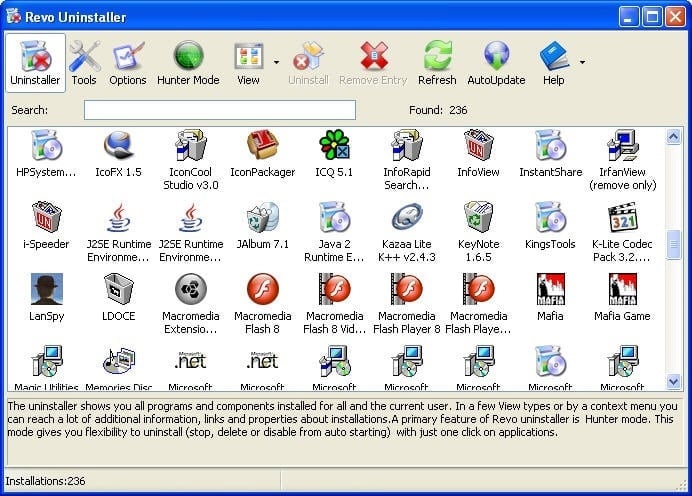Select KeyNote 1.6.5 entry
This screenshot has width=692, height=496.
(478, 232)
